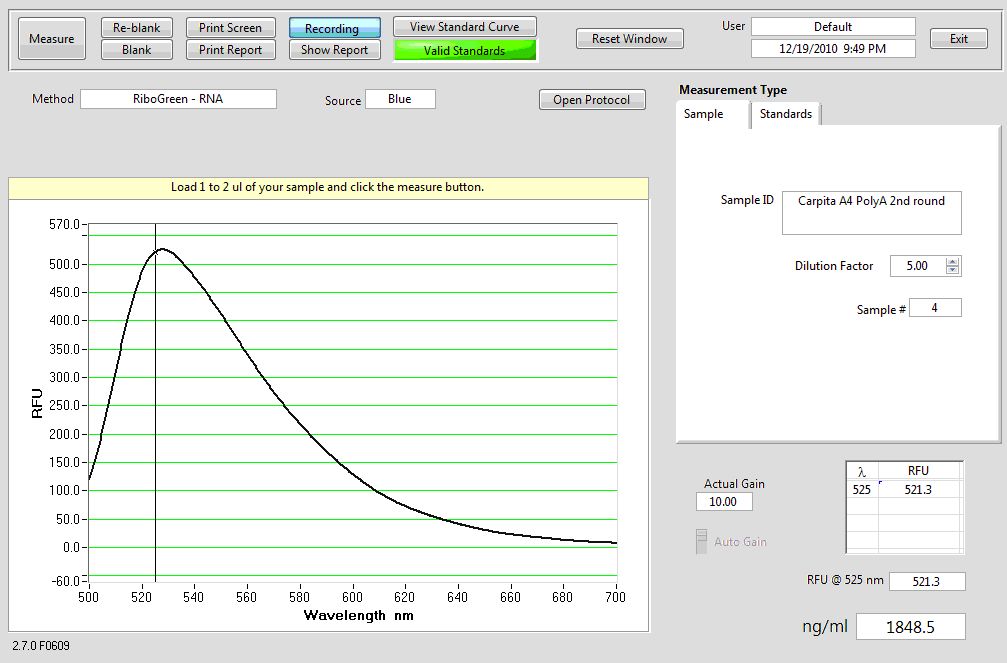Click the 500 x-axis start label

[89, 597]
